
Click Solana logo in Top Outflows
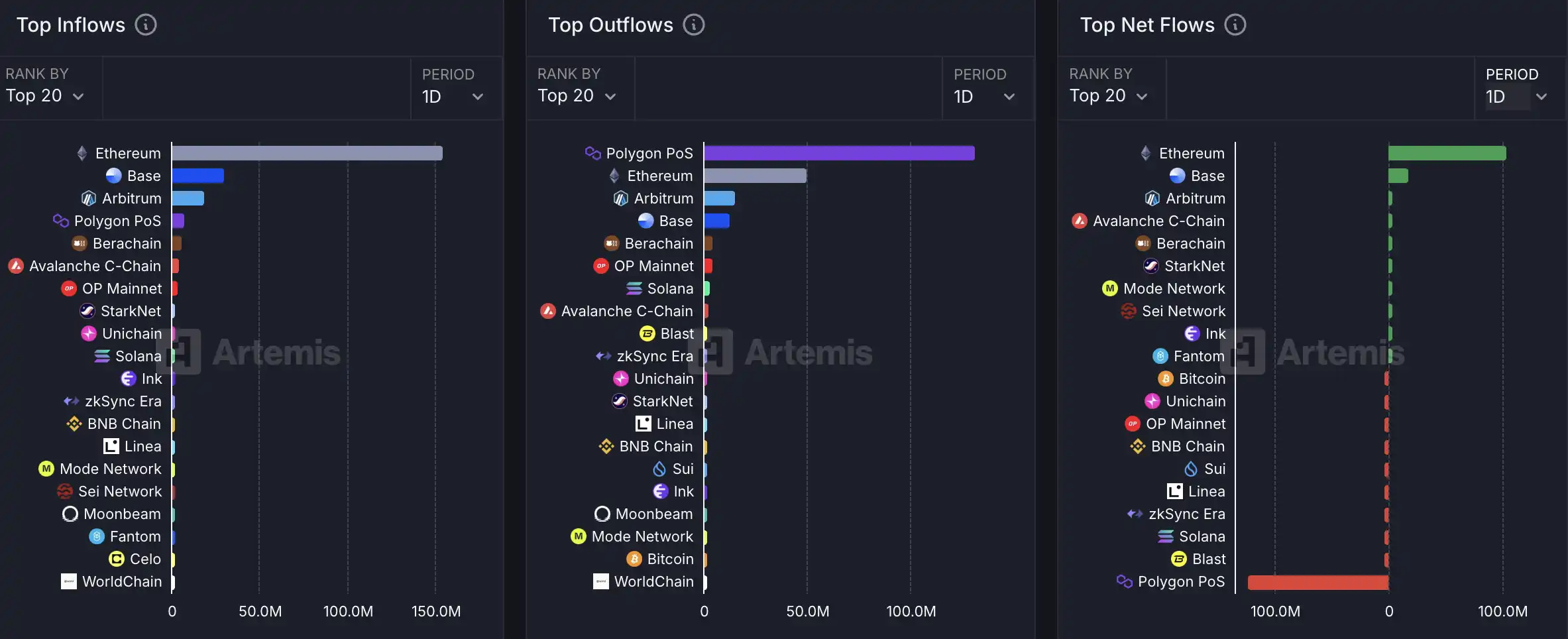(634, 288)
